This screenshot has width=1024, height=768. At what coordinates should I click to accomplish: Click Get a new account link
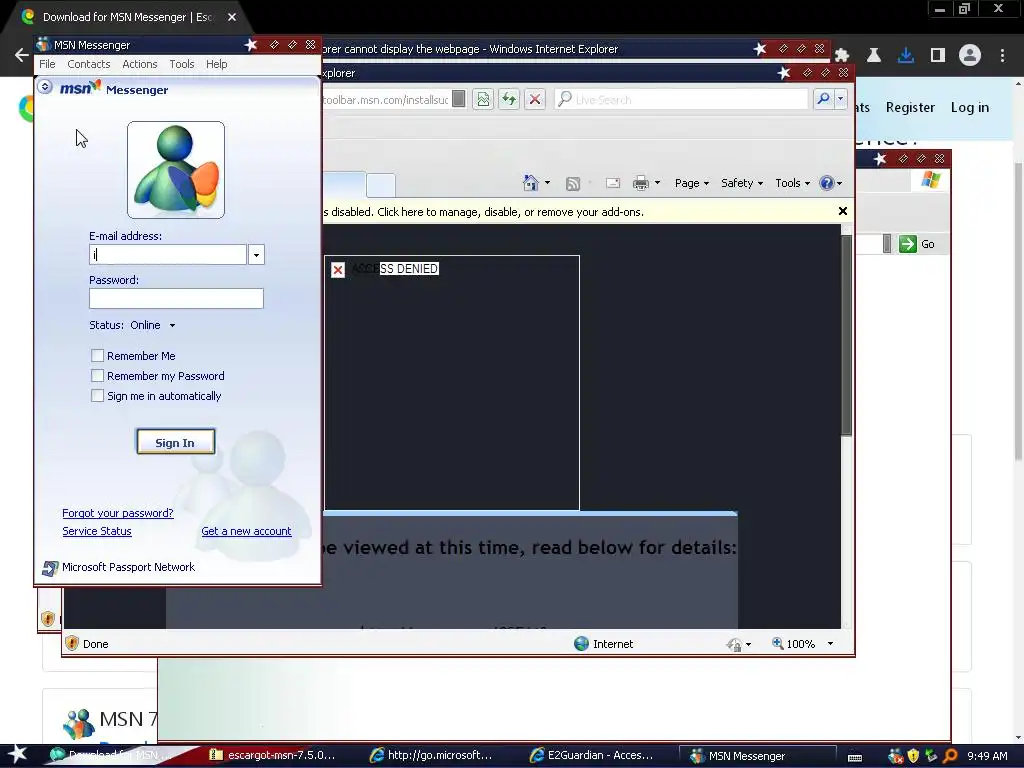click(x=246, y=531)
